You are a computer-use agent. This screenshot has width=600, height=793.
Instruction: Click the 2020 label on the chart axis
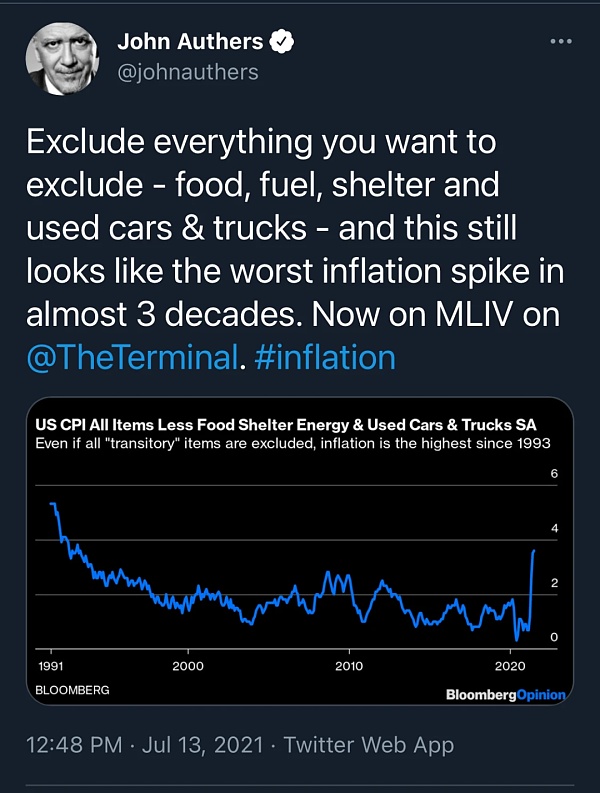tap(510, 665)
